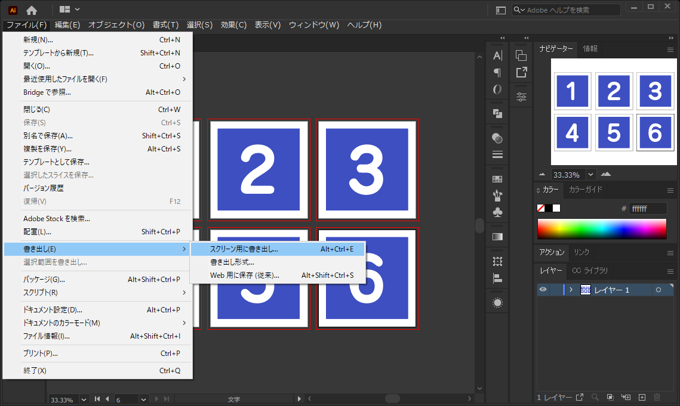Choose ドキュメント設定(D)... menu item
Viewport: 680px width, 406px height.
(98, 310)
